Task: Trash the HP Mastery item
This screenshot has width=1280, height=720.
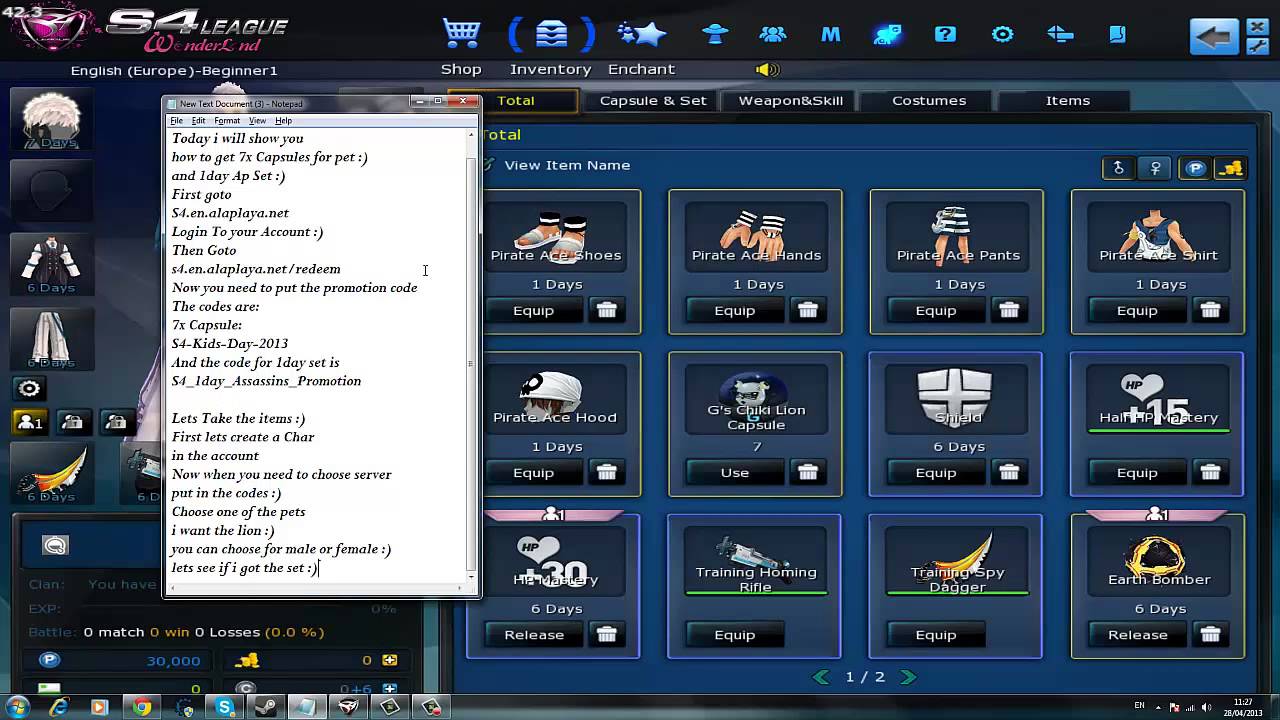Action: click(x=607, y=634)
